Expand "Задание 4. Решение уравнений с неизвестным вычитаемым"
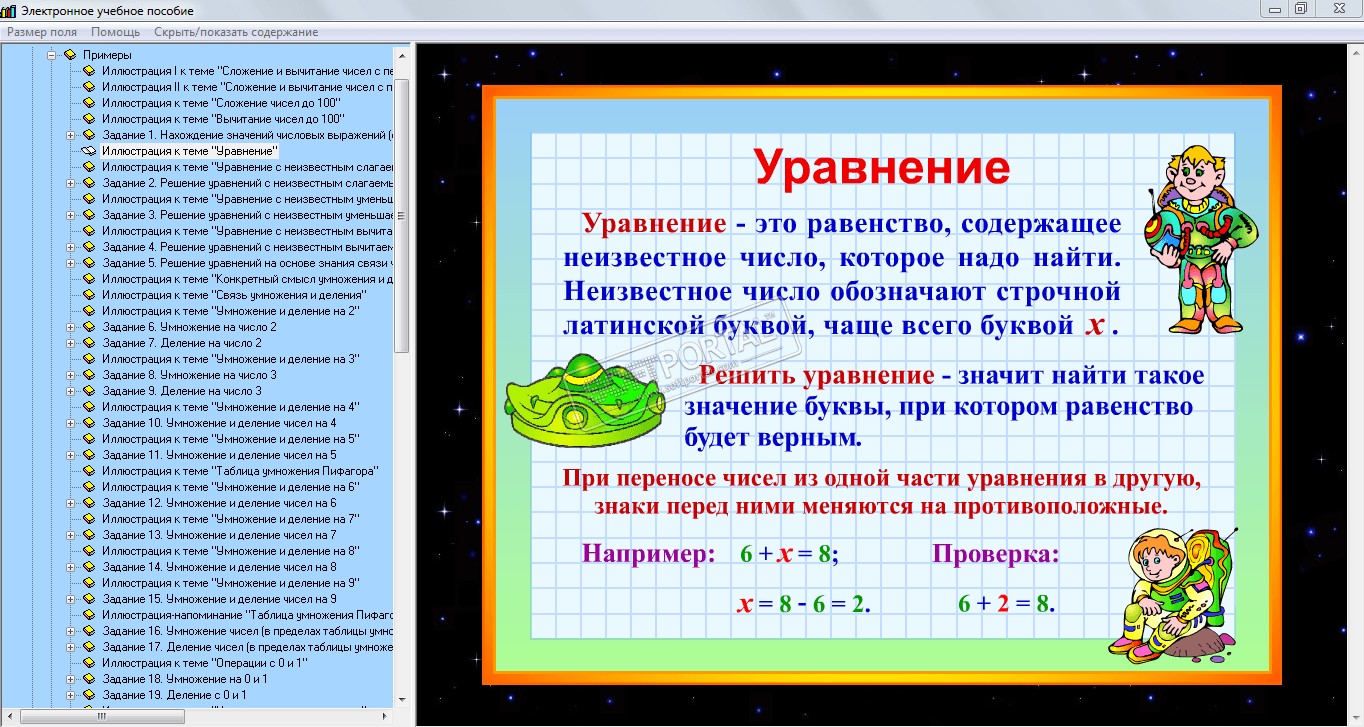Image resolution: width=1364 pixels, height=727 pixels. tap(70, 247)
